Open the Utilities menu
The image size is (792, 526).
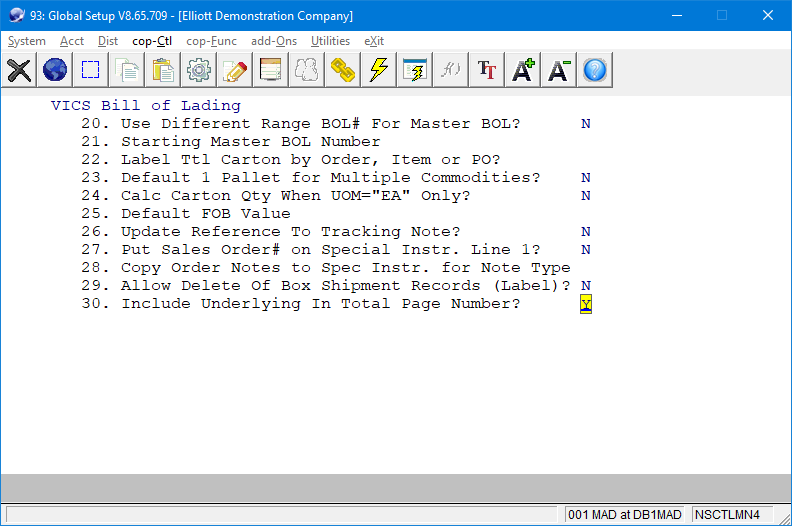tap(330, 41)
